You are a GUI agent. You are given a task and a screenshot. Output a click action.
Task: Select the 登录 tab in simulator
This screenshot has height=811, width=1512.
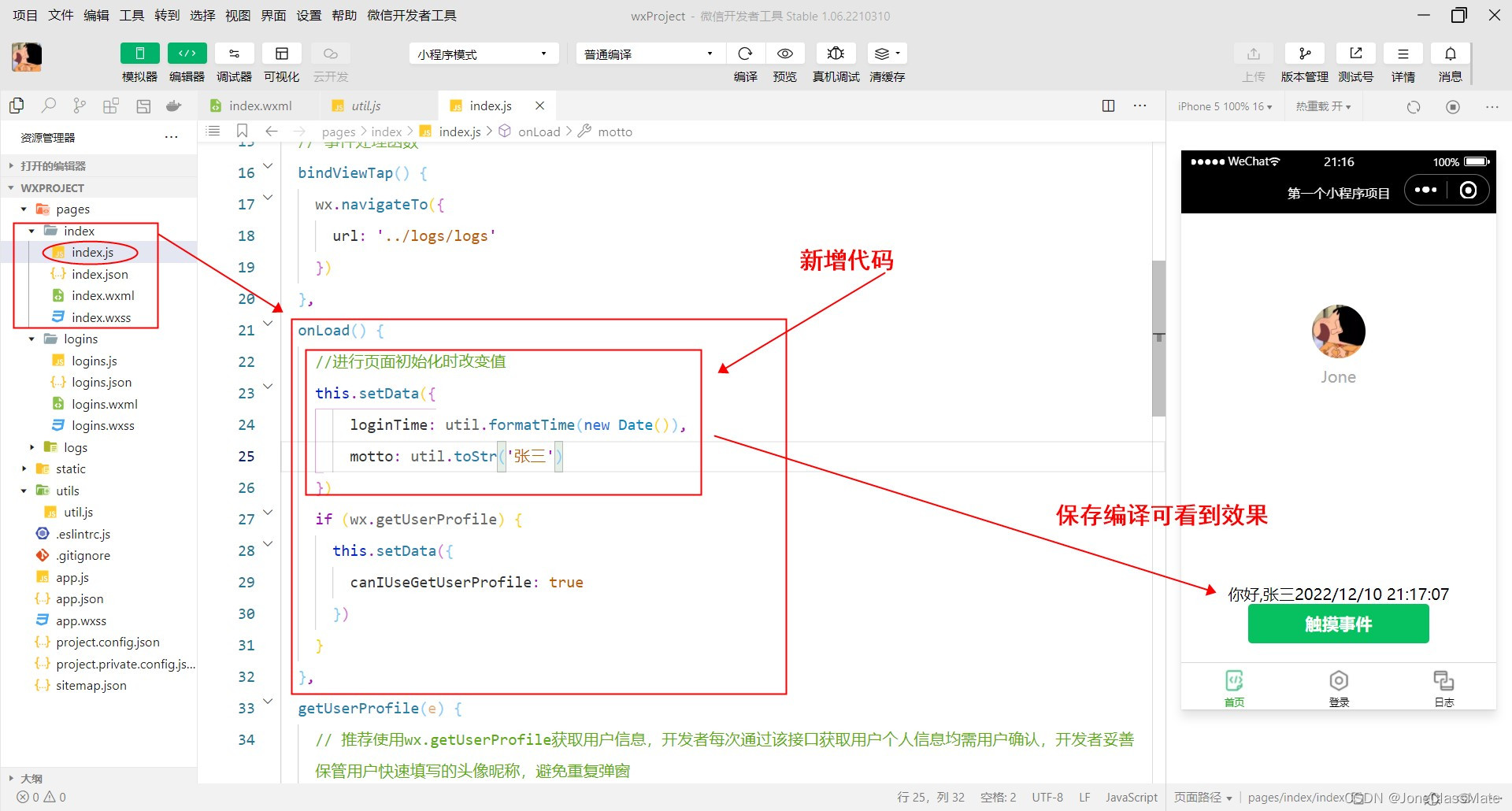[1339, 688]
